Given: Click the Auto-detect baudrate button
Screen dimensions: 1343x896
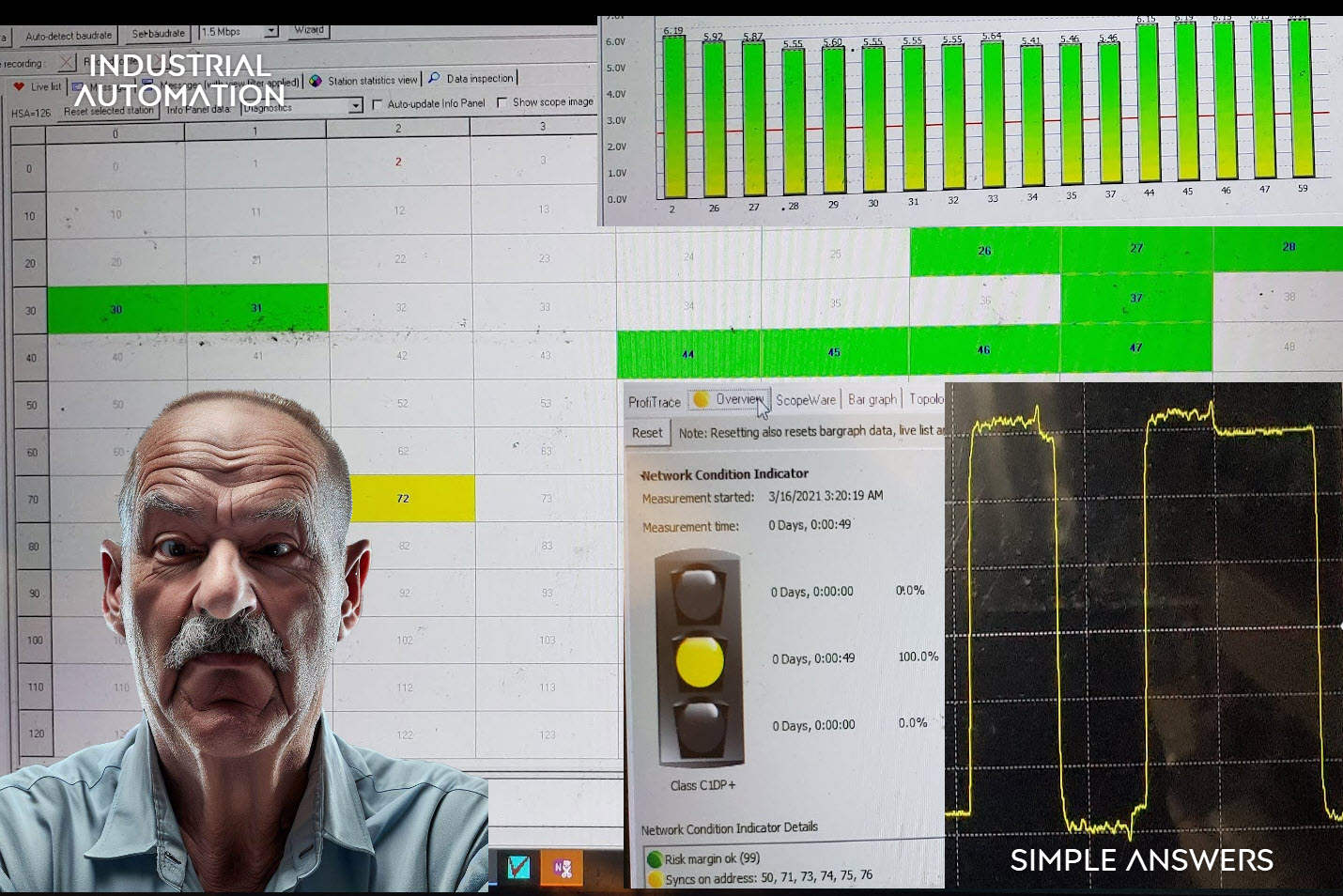Looking at the screenshot, I should 68,36.
